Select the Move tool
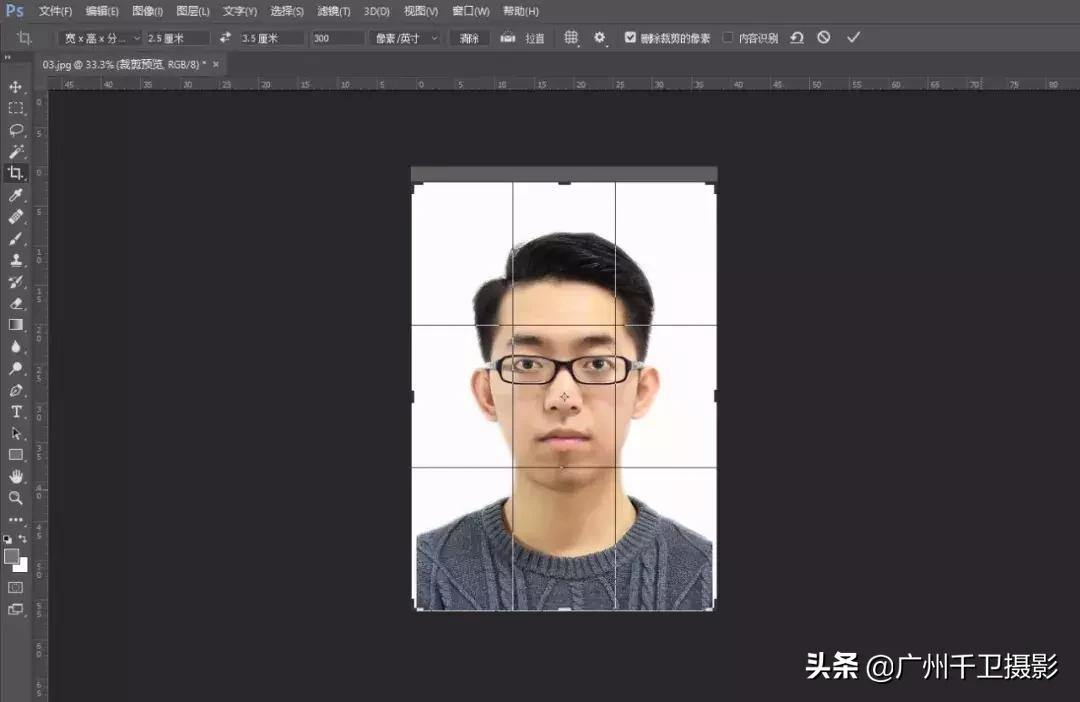Image resolution: width=1080 pixels, height=702 pixels. tap(16, 86)
